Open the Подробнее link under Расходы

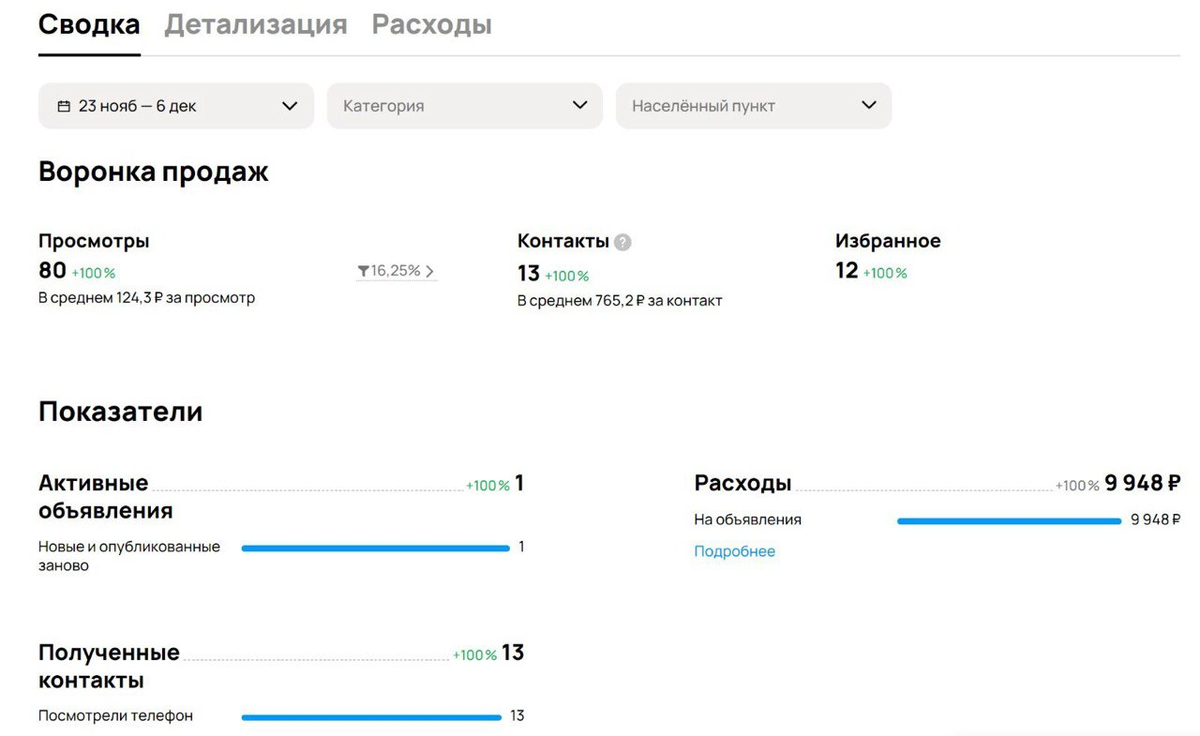(734, 551)
